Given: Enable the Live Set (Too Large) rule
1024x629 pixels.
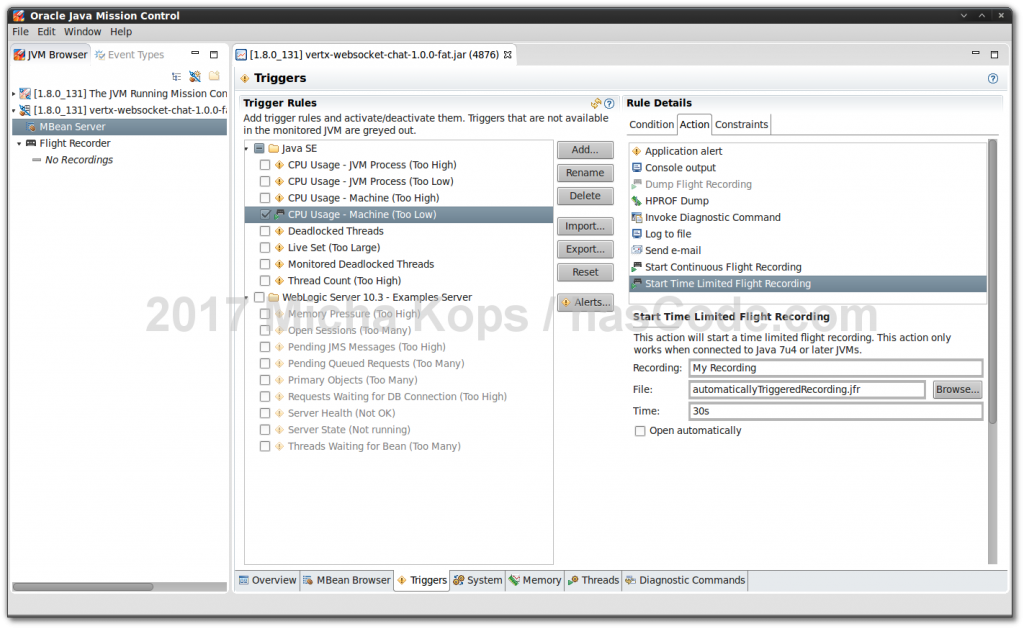Looking at the screenshot, I should coord(265,247).
